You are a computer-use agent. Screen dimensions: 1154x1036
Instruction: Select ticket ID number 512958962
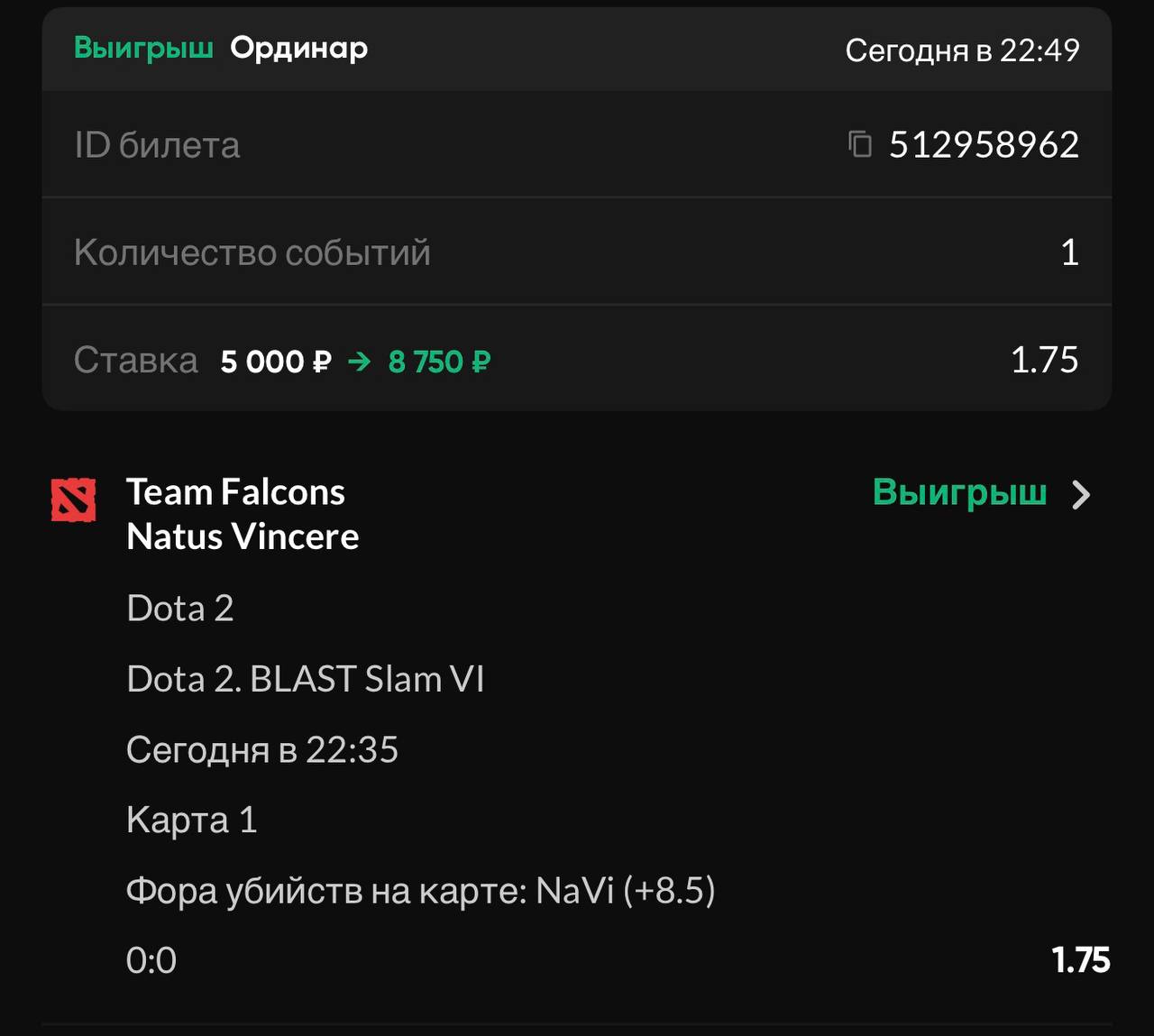pyautogui.click(x=984, y=145)
